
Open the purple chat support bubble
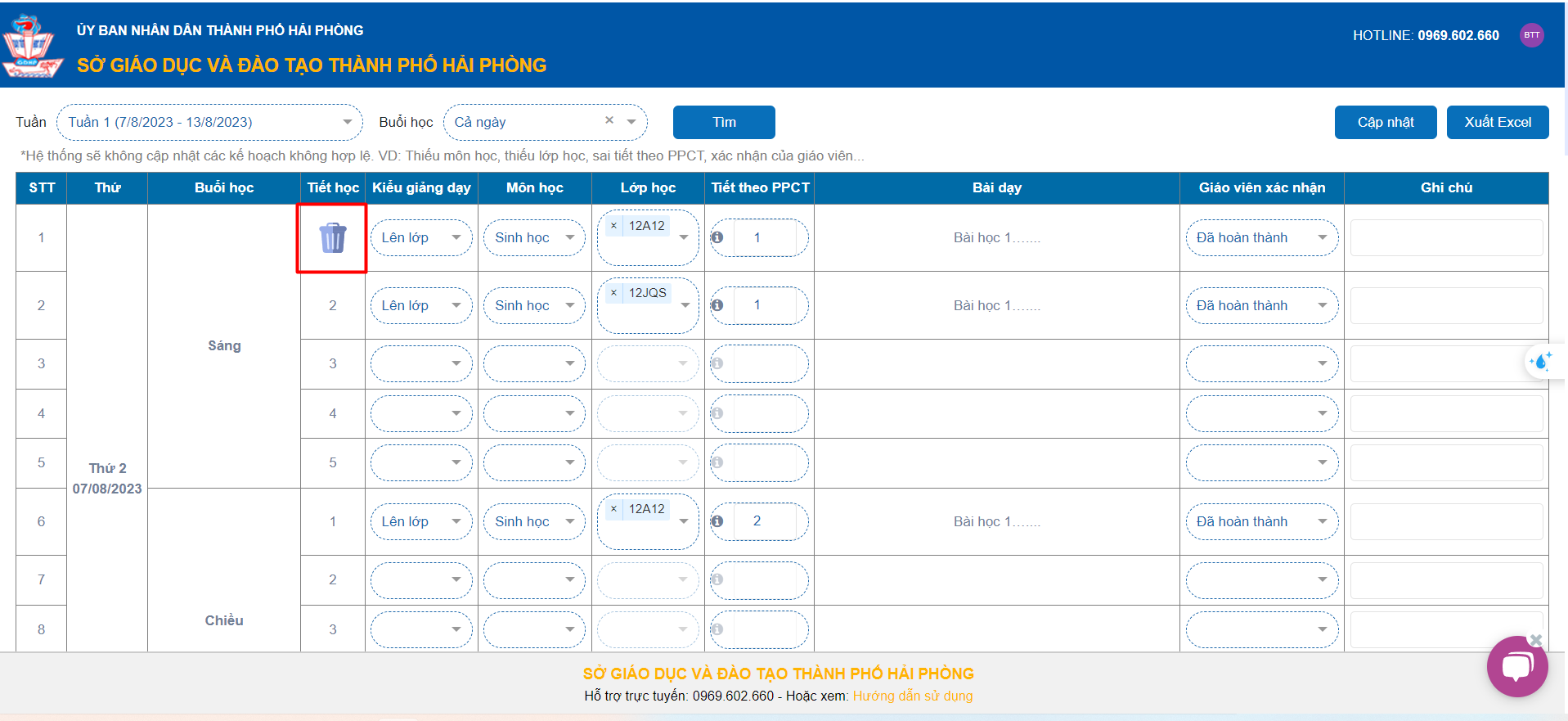pos(1516,667)
